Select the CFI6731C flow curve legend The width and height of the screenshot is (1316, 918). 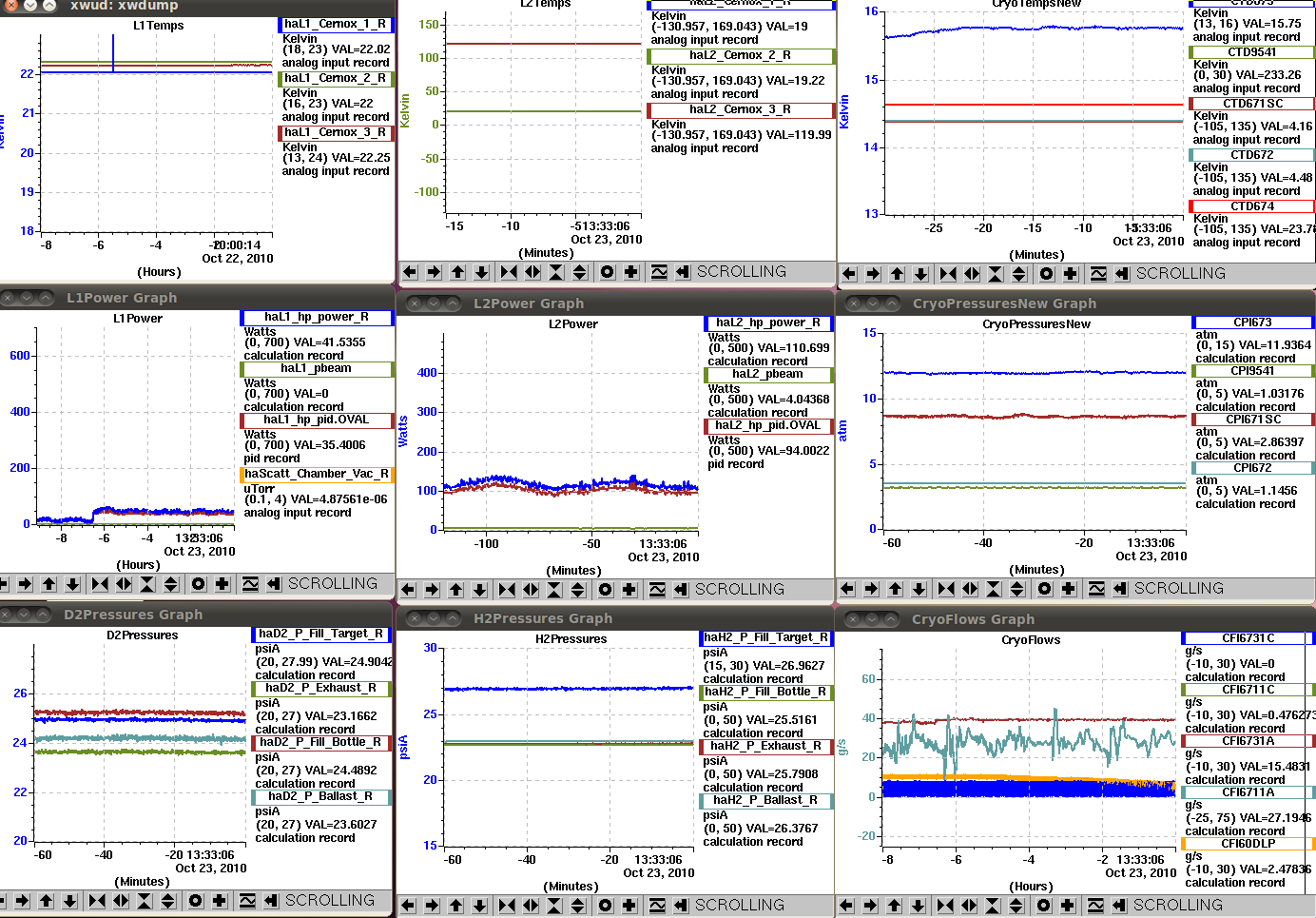[1248, 637]
